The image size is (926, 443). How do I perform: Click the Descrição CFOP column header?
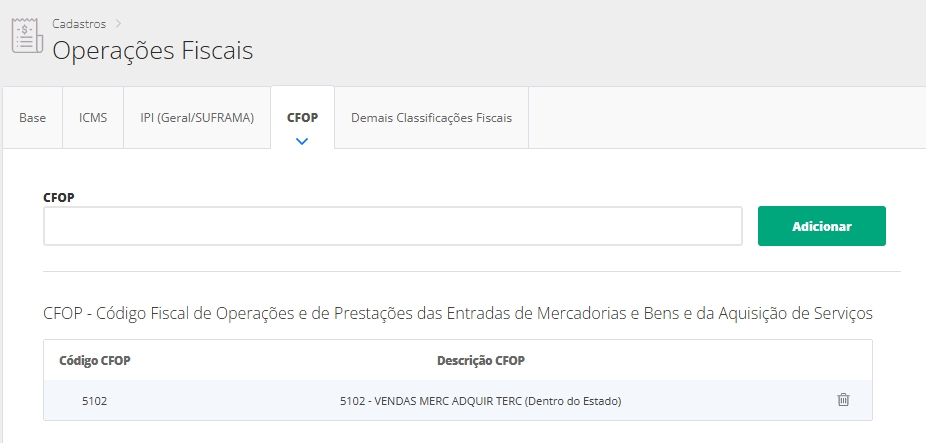tap(480, 360)
